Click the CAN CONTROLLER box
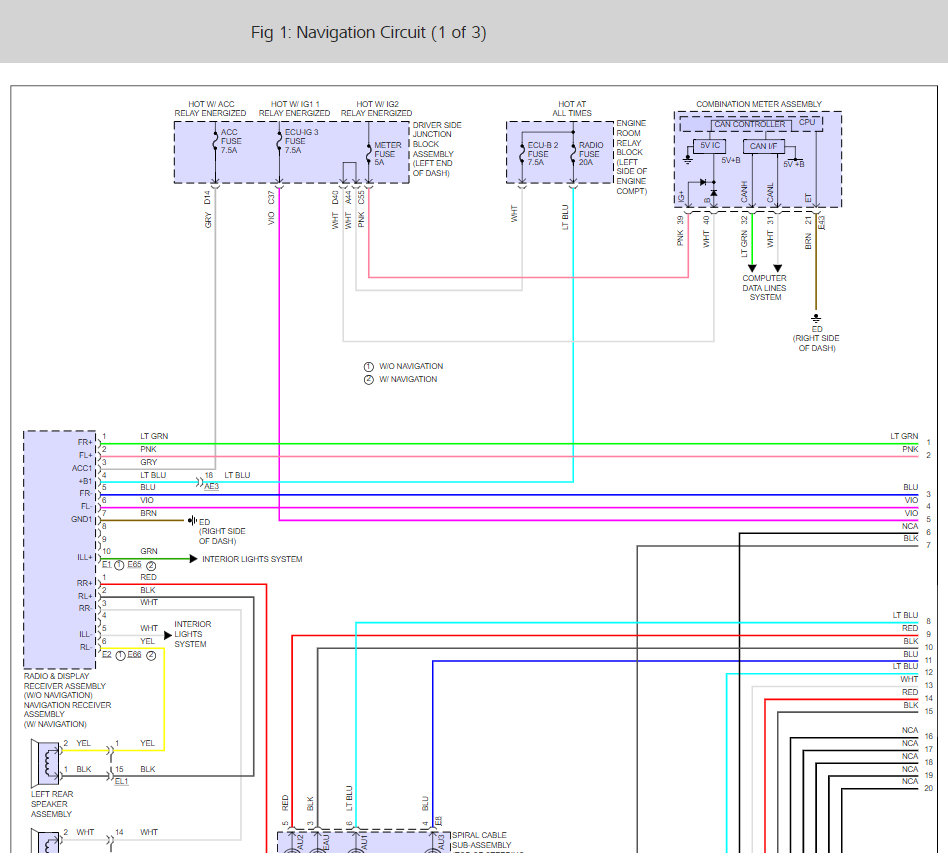 pyautogui.click(x=750, y=125)
